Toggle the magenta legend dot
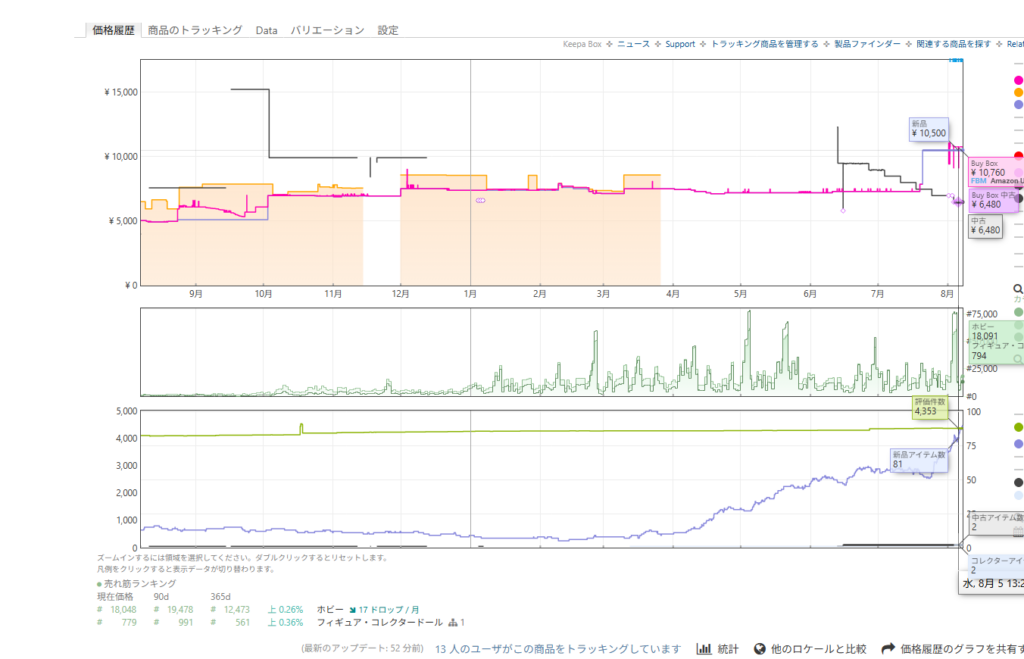 click(1018, 80)
